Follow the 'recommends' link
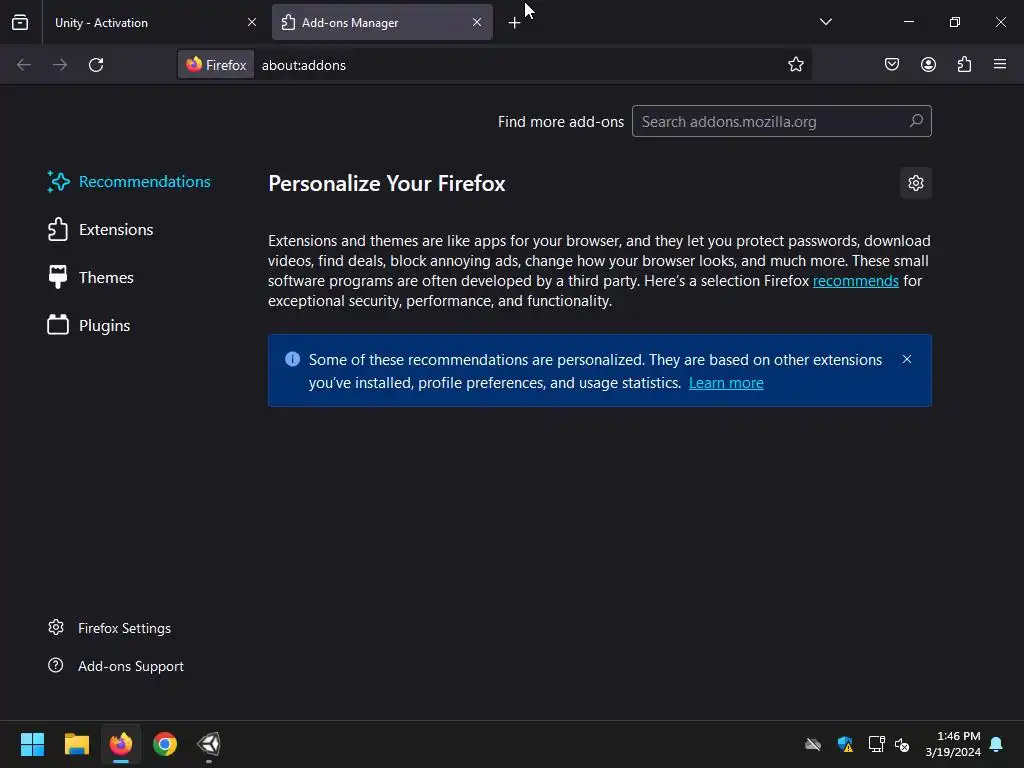 (856, 281)
